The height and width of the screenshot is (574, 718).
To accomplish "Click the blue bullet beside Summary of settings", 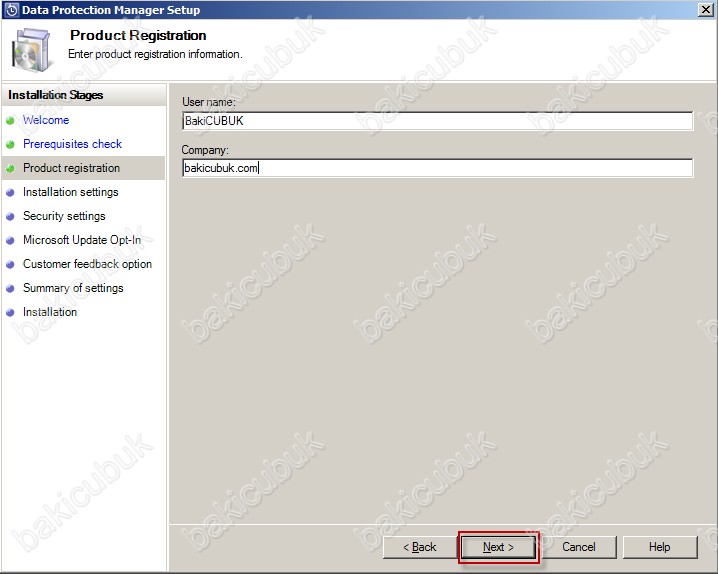I will pos(11,289).
